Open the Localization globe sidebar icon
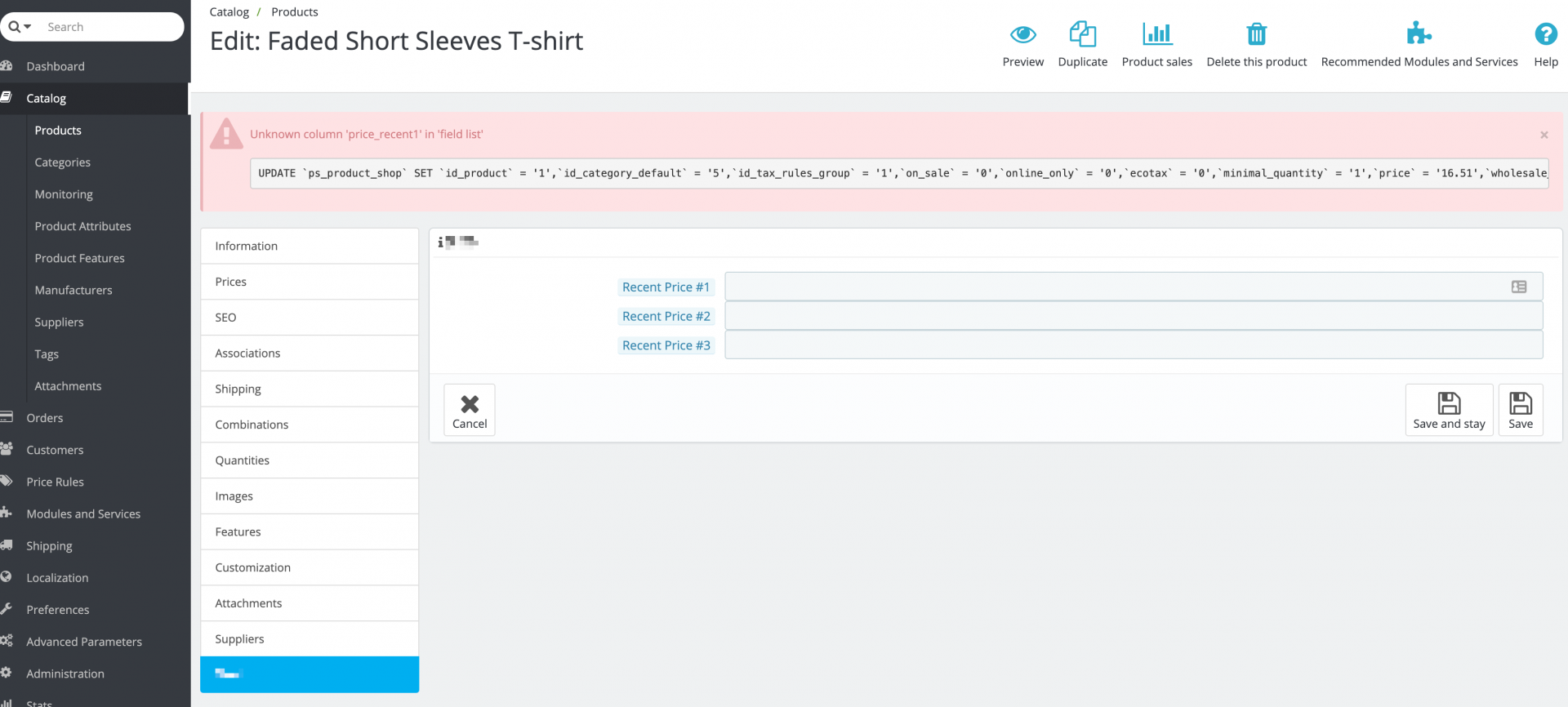 (x=7, y=576)
